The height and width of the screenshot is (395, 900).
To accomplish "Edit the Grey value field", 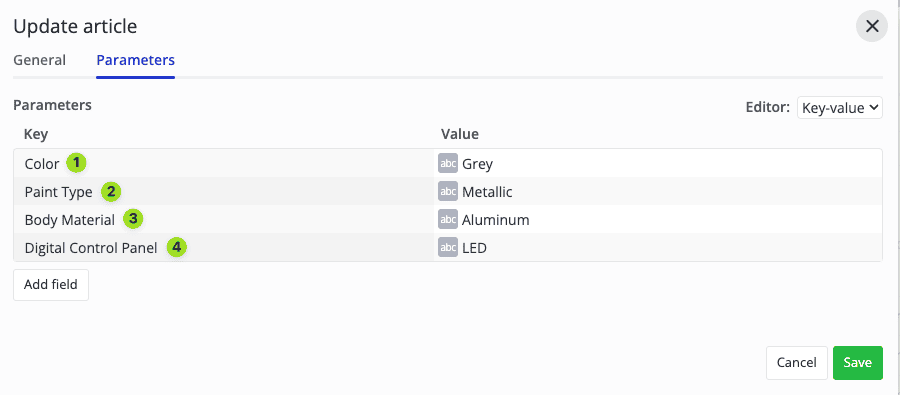I will click(658, 164).
